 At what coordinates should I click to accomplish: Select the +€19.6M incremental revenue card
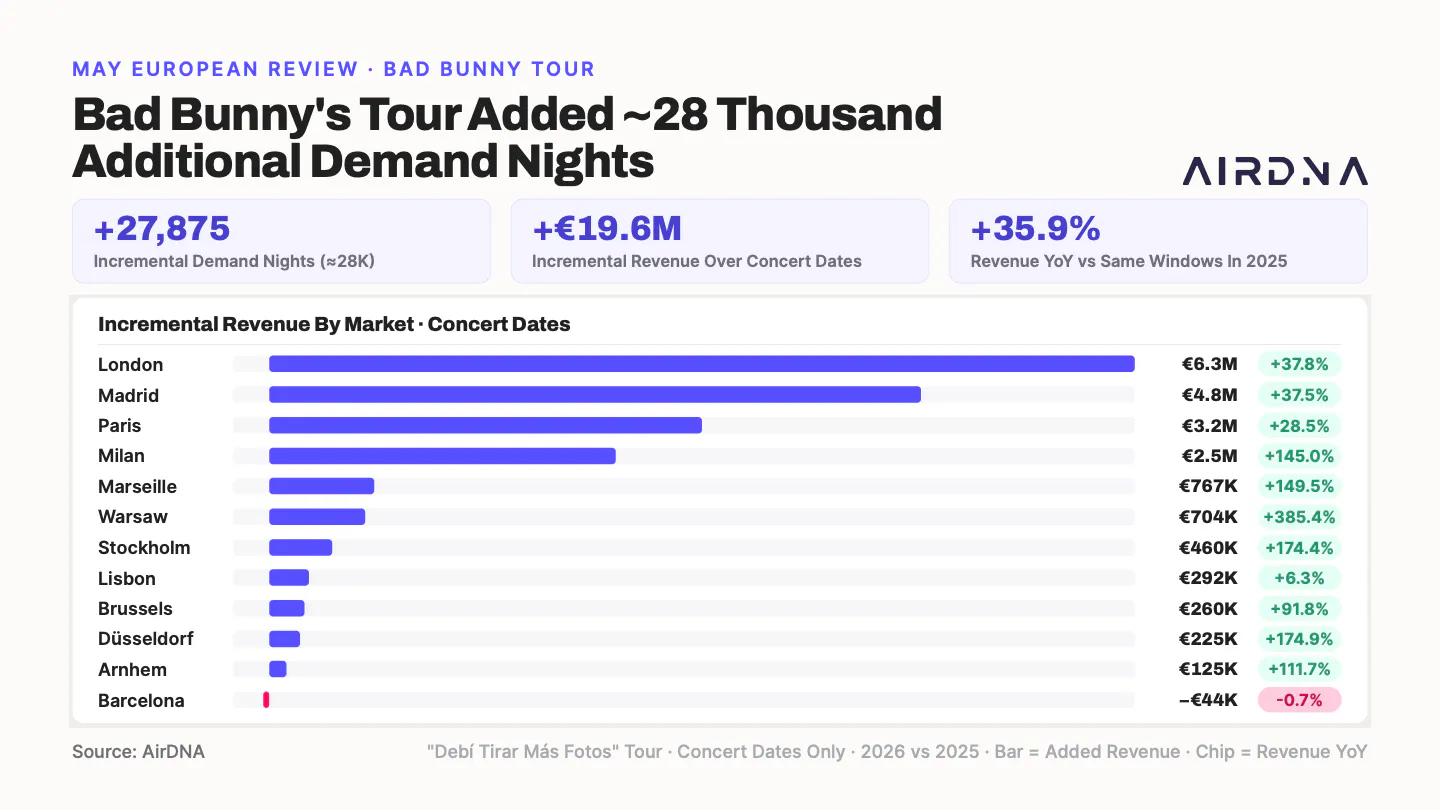[x=720, y=241]
